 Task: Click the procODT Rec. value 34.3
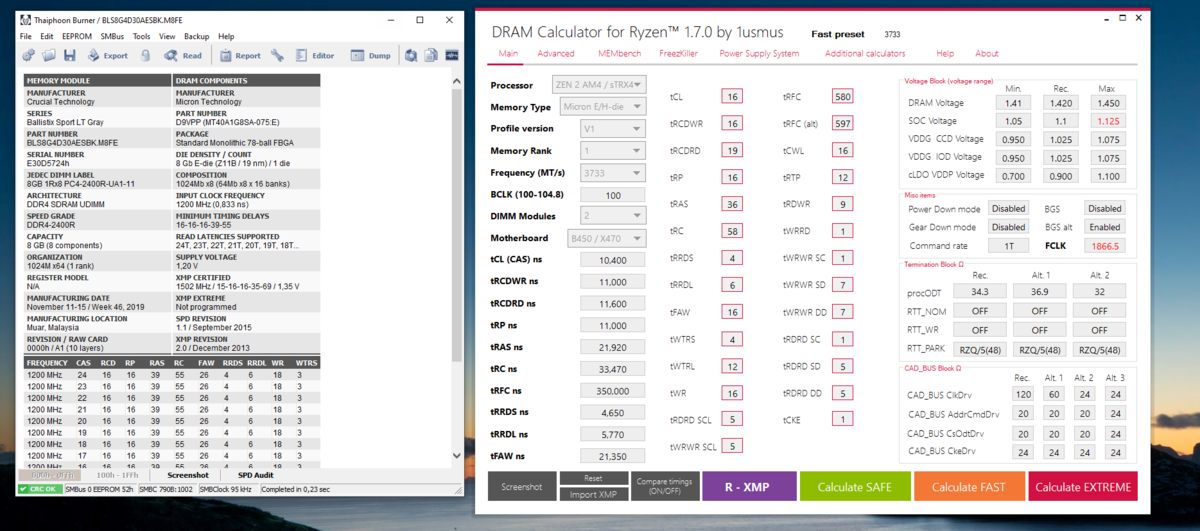click(x=980, y=291)
